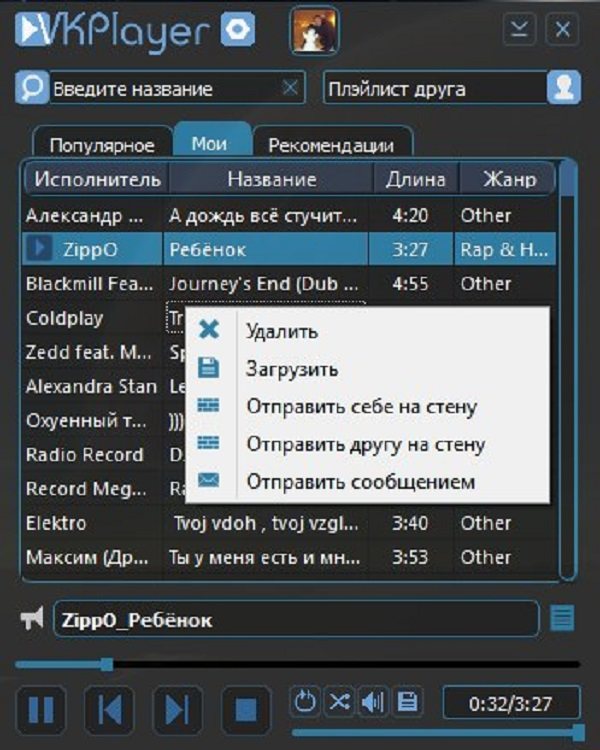Sort by Название column header
600x750 pixels.
(x=271, y=179)
